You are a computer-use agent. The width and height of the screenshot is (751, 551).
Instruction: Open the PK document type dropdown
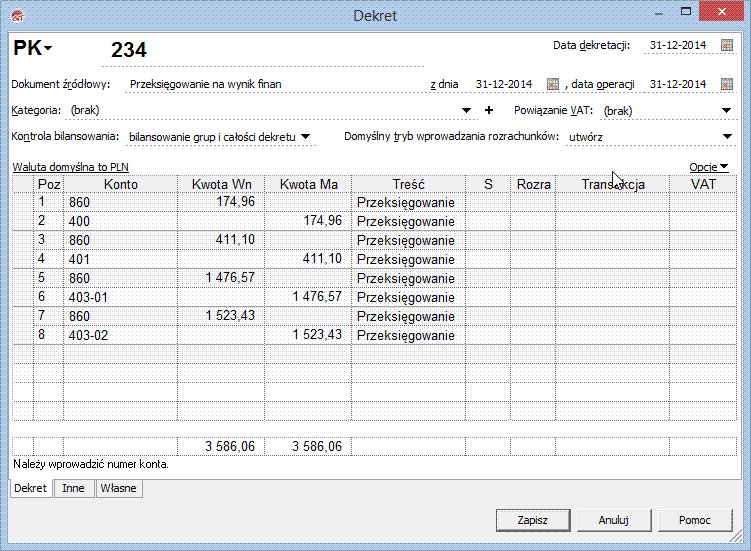point(32,48)
